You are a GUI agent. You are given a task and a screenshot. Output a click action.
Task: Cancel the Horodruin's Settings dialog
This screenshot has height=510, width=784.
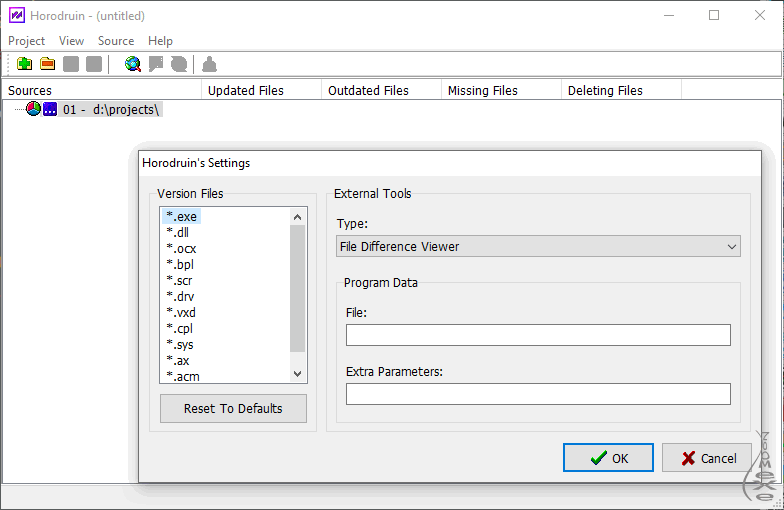(707, 458)
